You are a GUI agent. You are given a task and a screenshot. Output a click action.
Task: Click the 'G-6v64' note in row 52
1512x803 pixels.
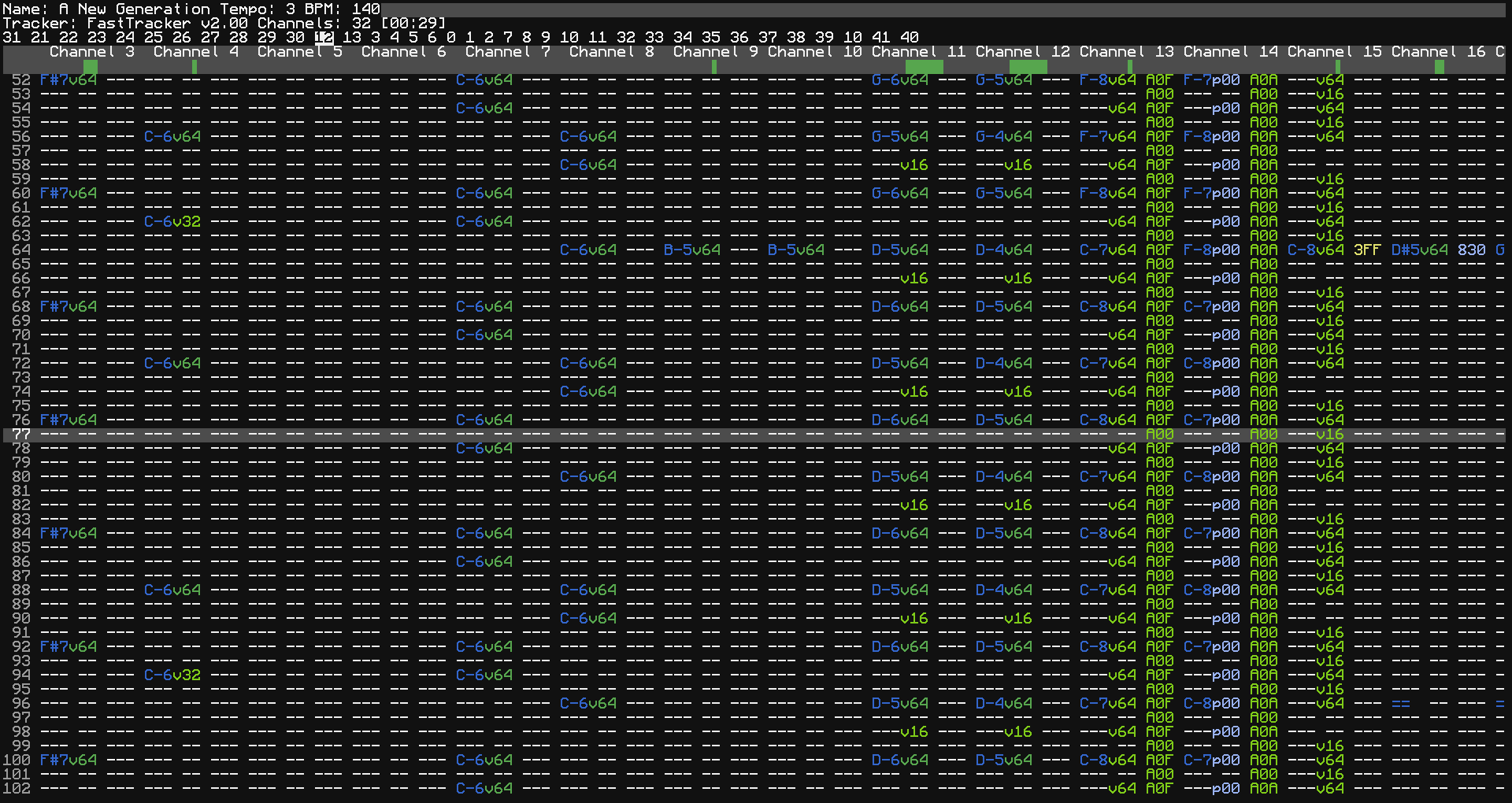(x=900, y=80)
